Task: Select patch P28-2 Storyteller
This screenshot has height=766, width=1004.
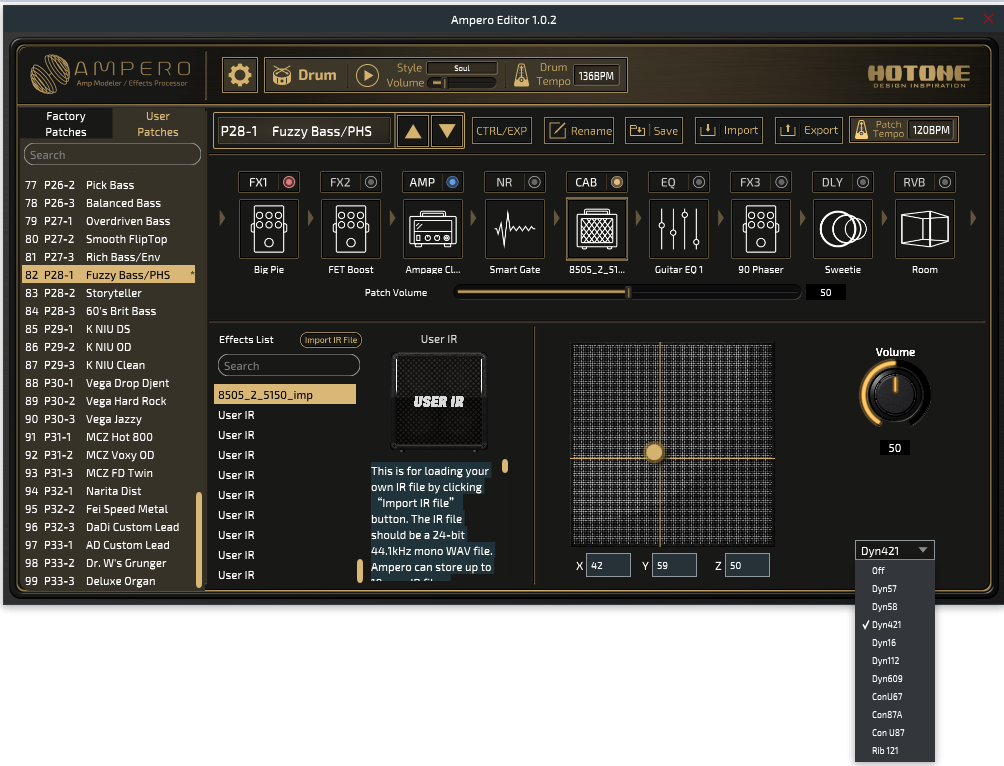Action: point(109,293)
